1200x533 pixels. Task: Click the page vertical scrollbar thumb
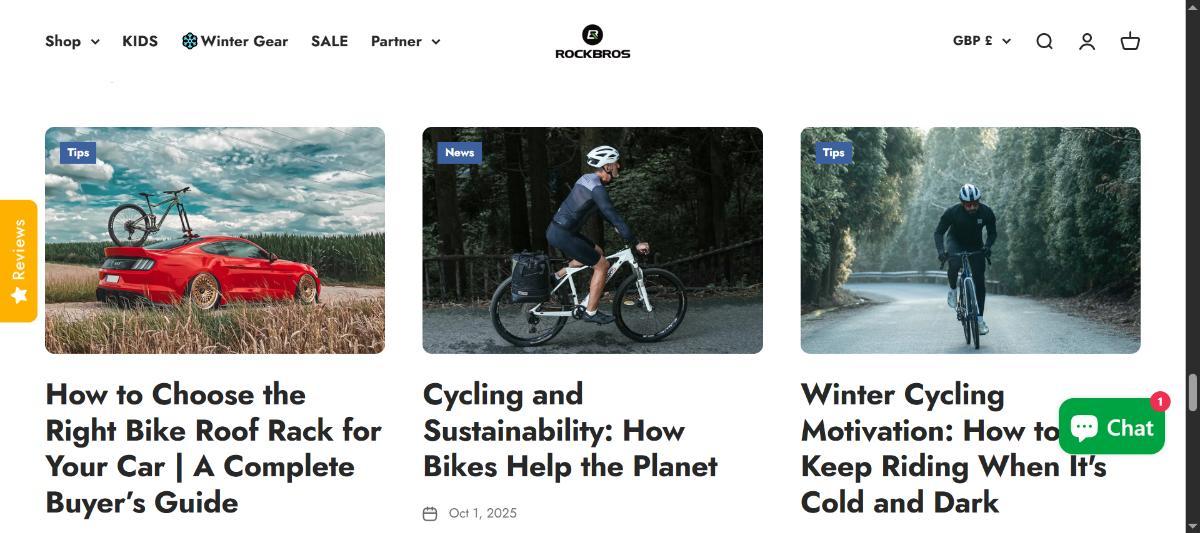pos(1192,392)
